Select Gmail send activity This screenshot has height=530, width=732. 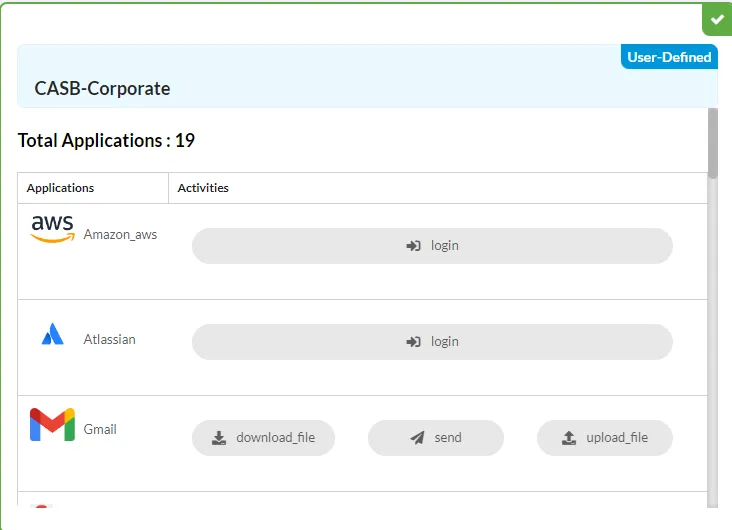click(x=436, y=438)
